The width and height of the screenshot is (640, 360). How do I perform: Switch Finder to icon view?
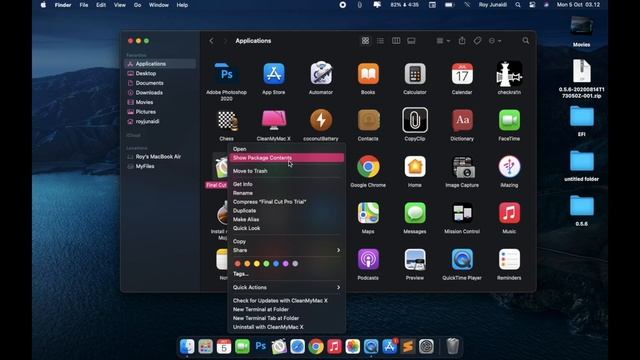point(365,41)
